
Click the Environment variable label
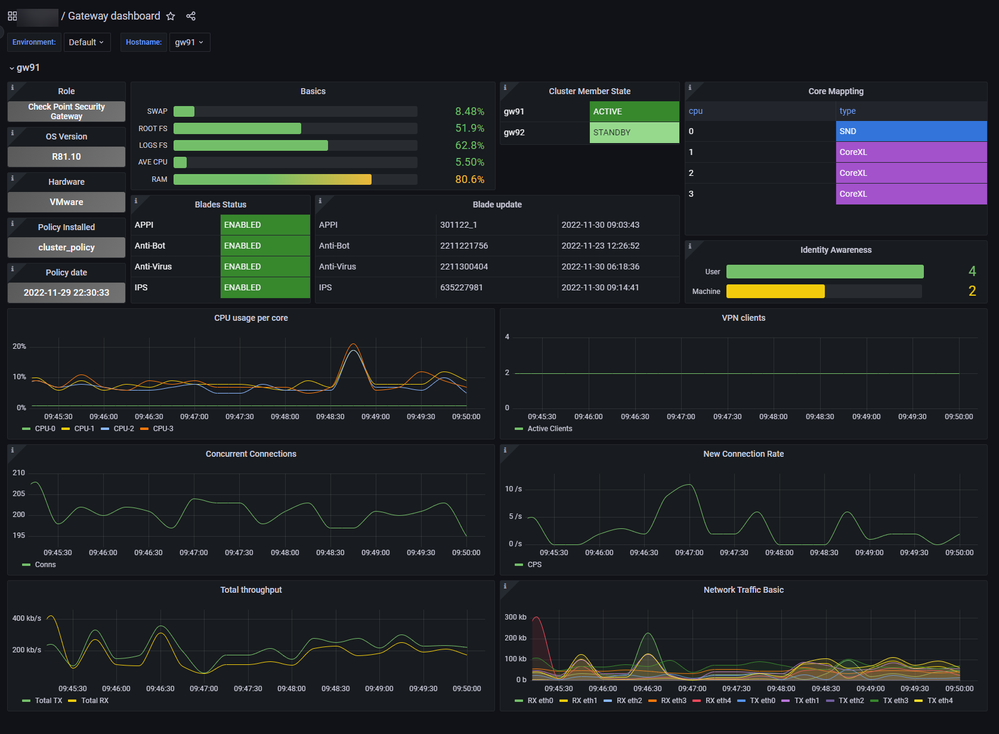(34, 42)
